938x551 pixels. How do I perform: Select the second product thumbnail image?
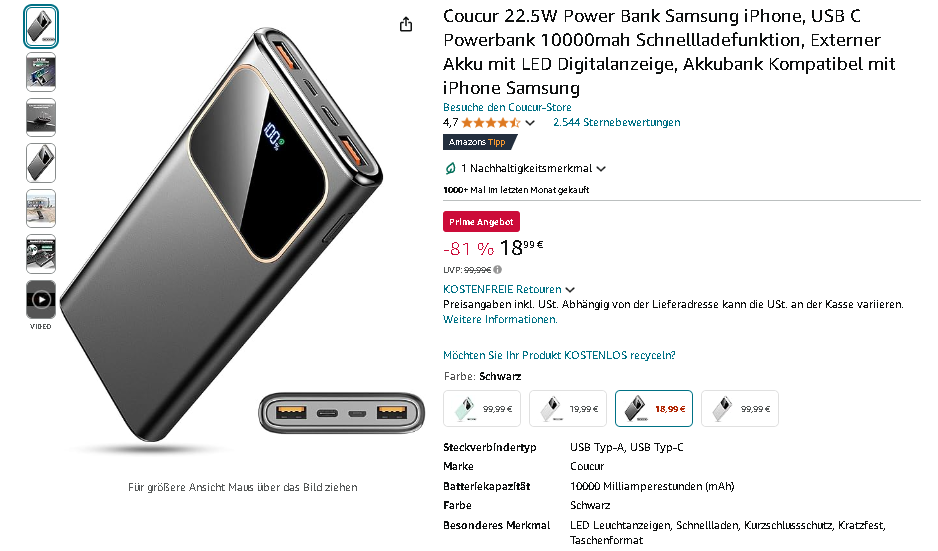[41, 72]
